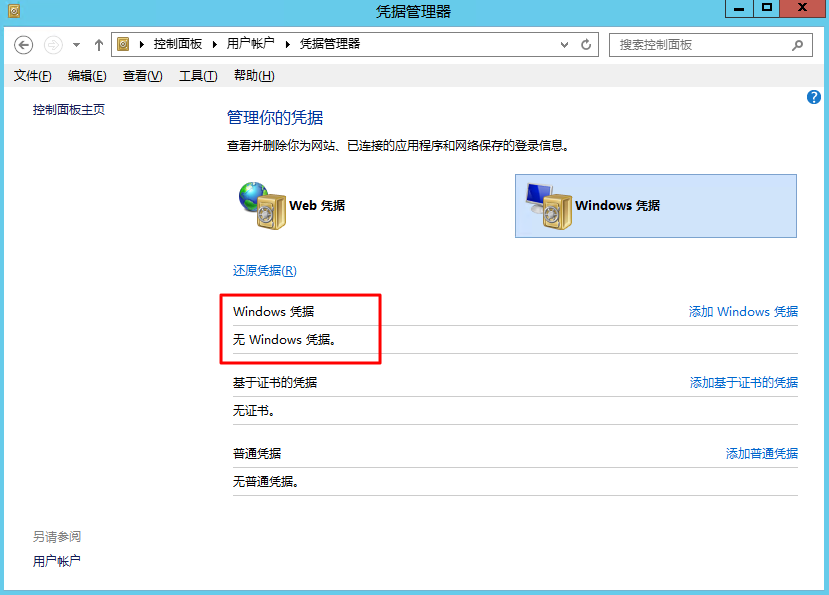Screen dimensions: 829x595
Task: Select the Web 凭据 vault
Action: pyautogui.click(x=292, y=206)
